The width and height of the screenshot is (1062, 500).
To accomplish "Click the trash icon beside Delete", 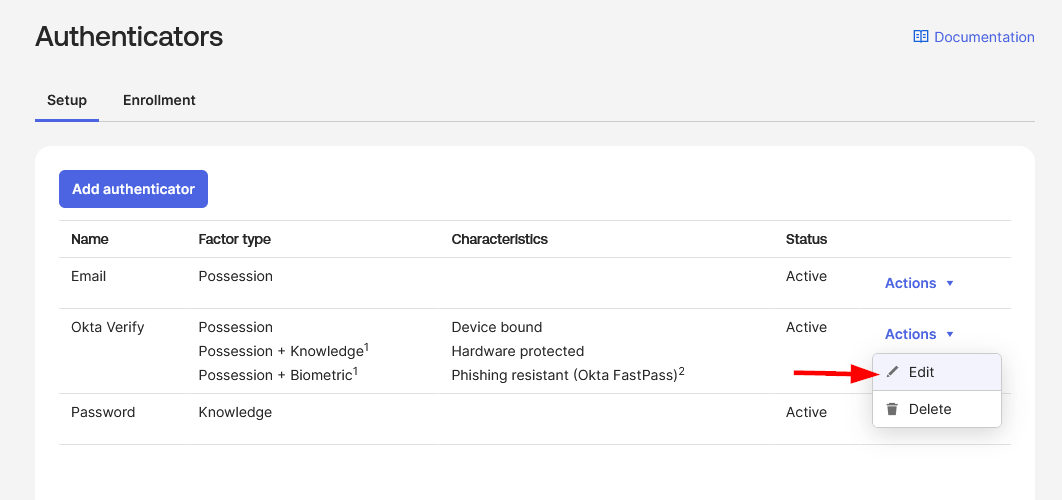I will point(893,409).
